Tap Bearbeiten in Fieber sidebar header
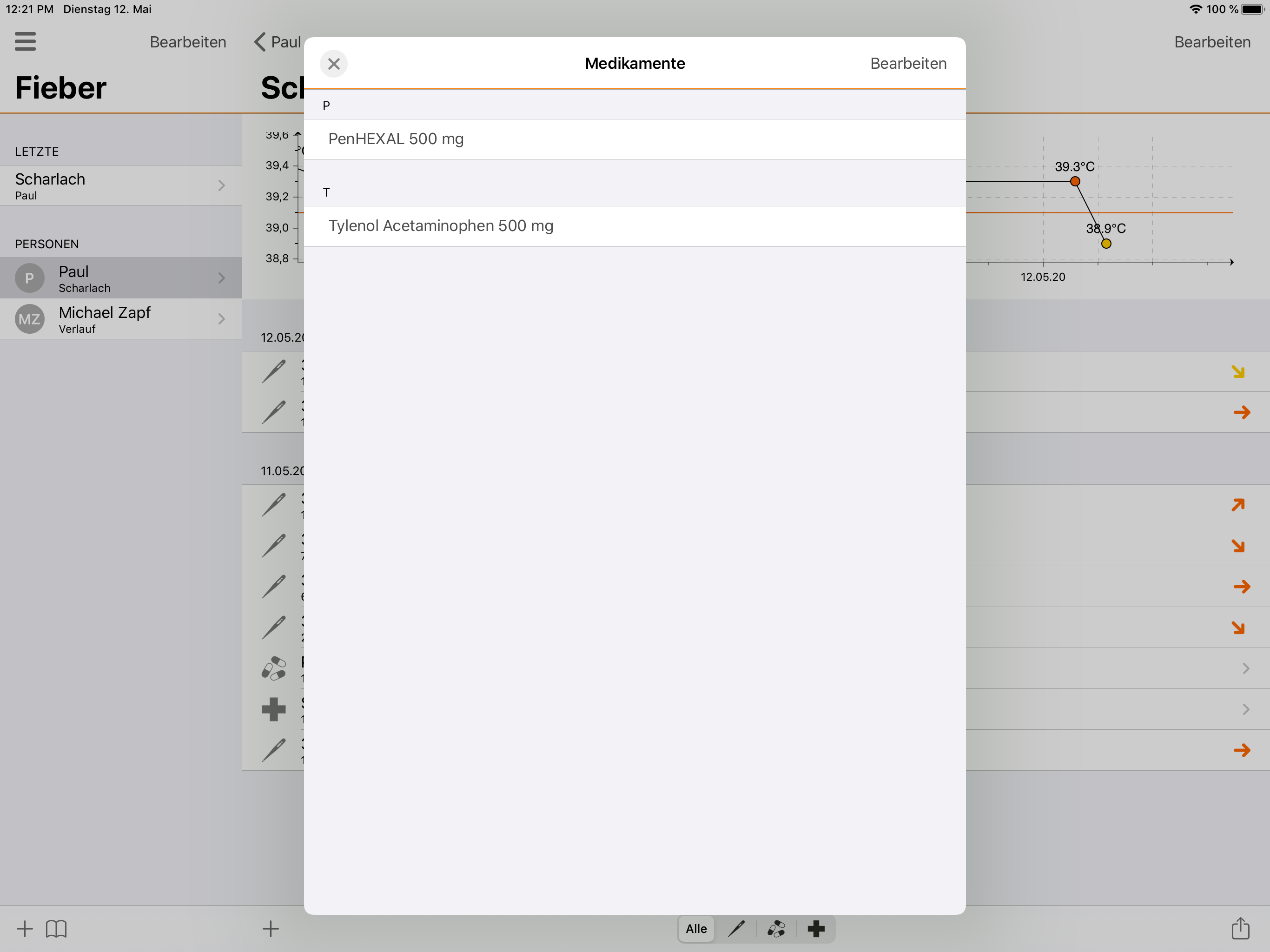Screen dimensions: 1270x952 point(188,42)
